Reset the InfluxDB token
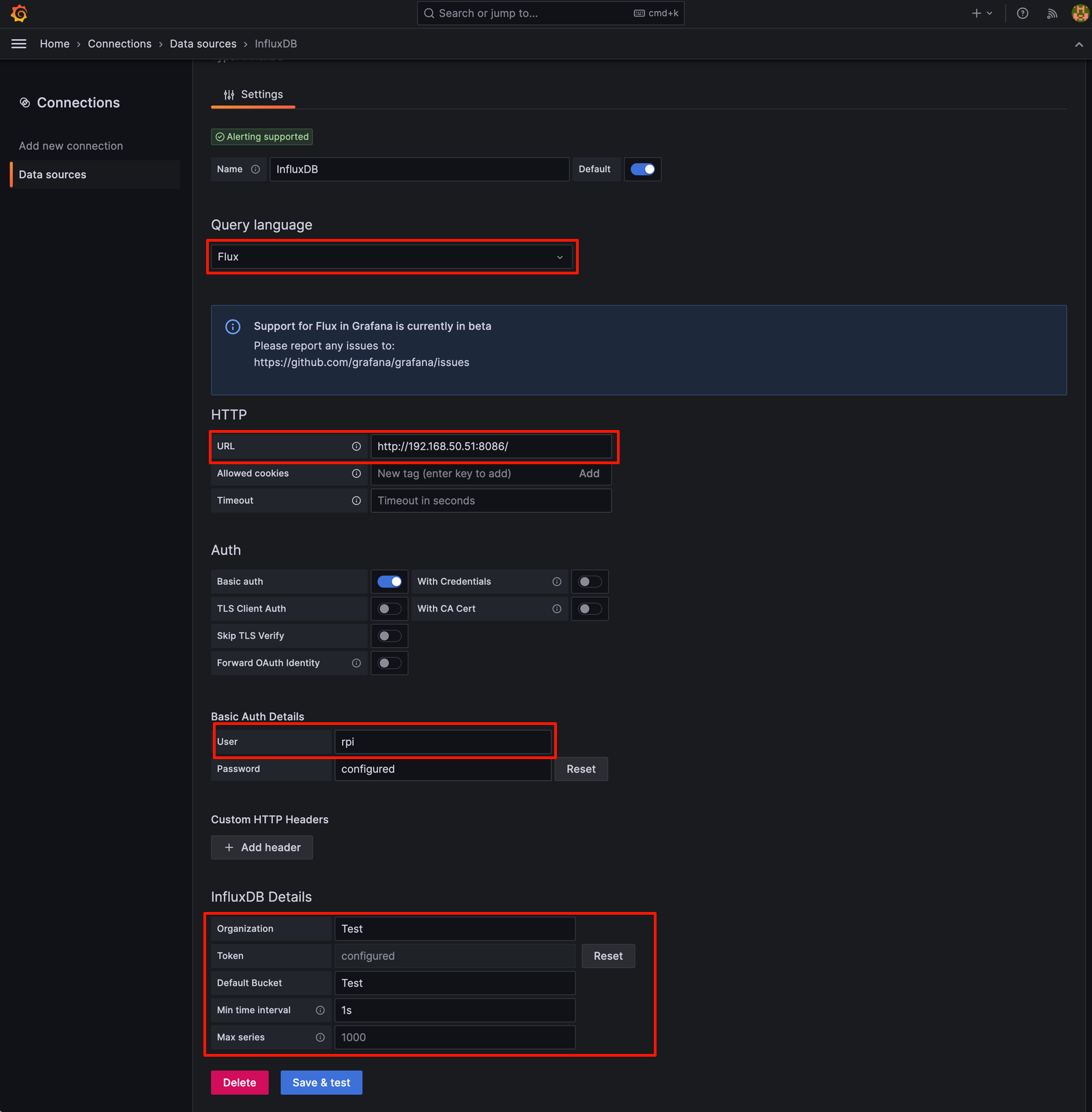 pos(608,956)
